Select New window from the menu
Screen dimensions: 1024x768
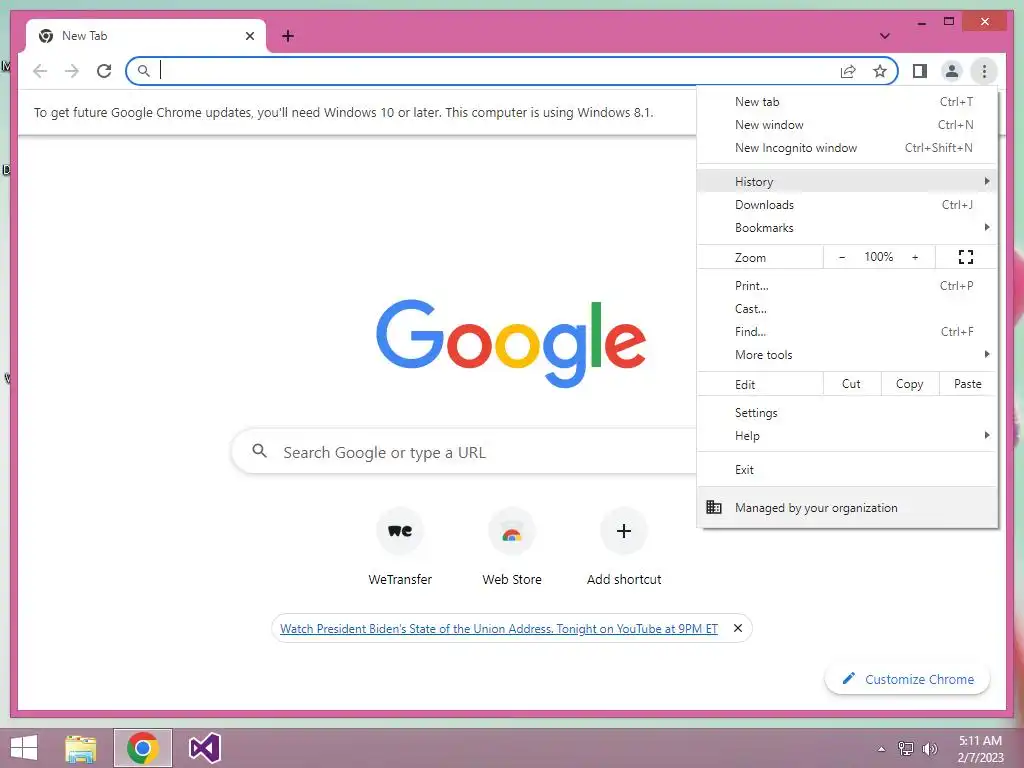pos(847,125)
